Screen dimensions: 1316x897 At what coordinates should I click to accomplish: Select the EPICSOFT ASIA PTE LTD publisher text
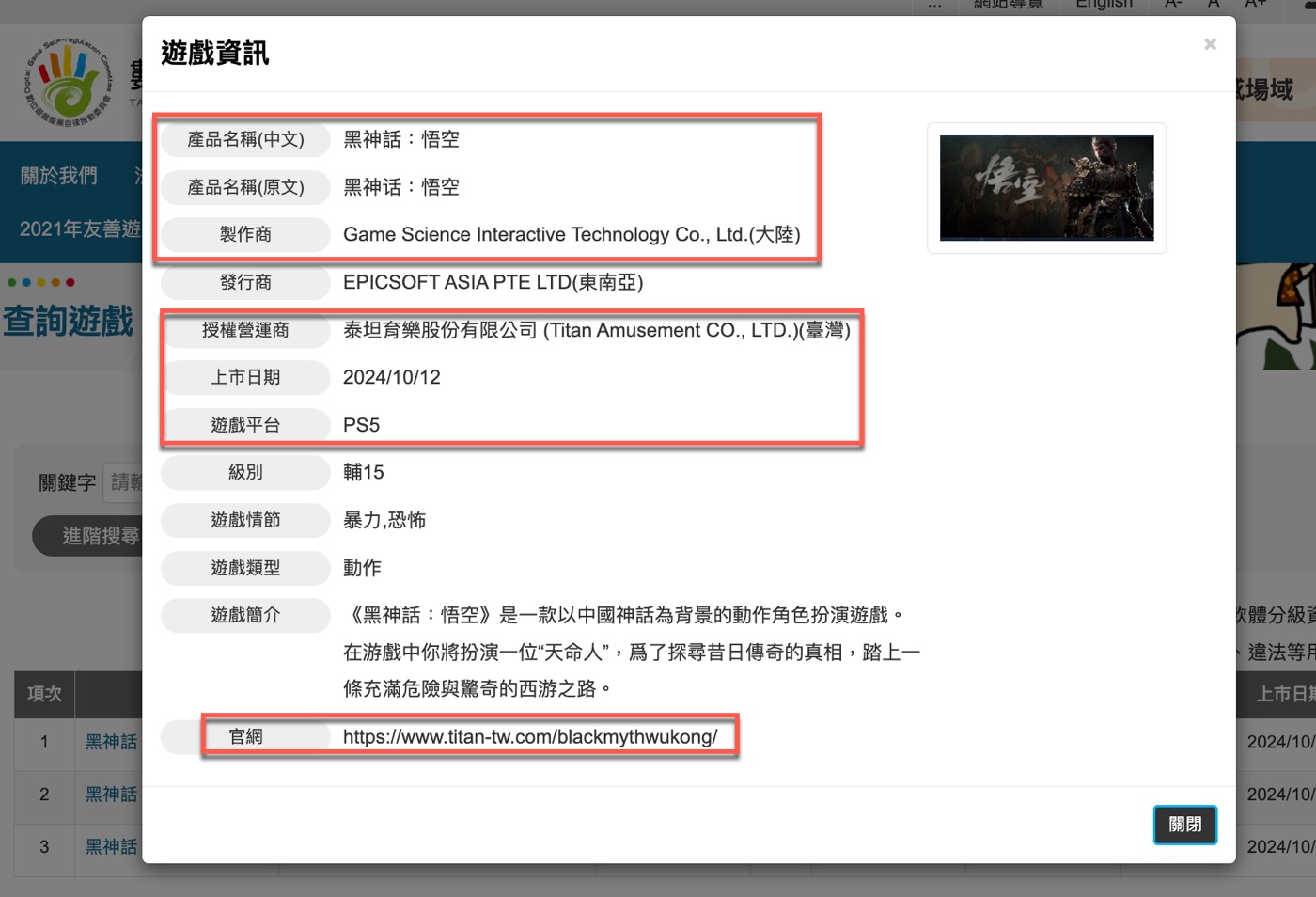493,282
